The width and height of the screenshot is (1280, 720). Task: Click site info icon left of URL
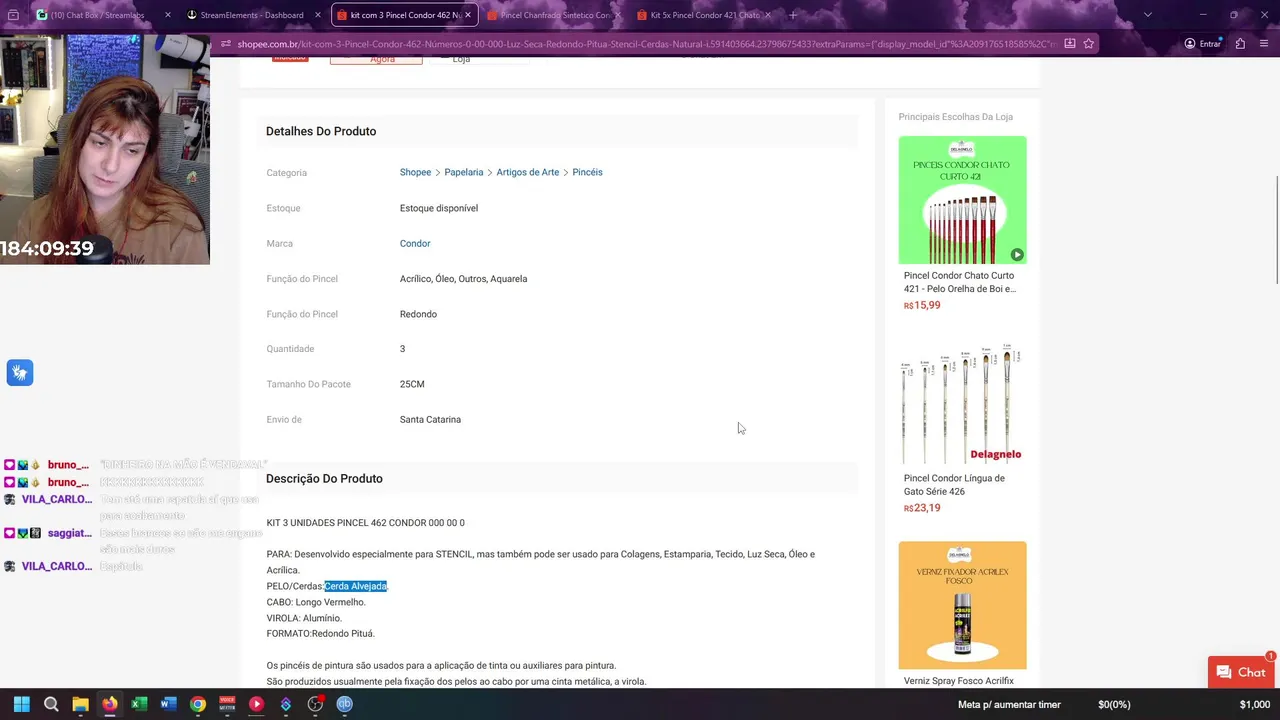pos(227,44)
